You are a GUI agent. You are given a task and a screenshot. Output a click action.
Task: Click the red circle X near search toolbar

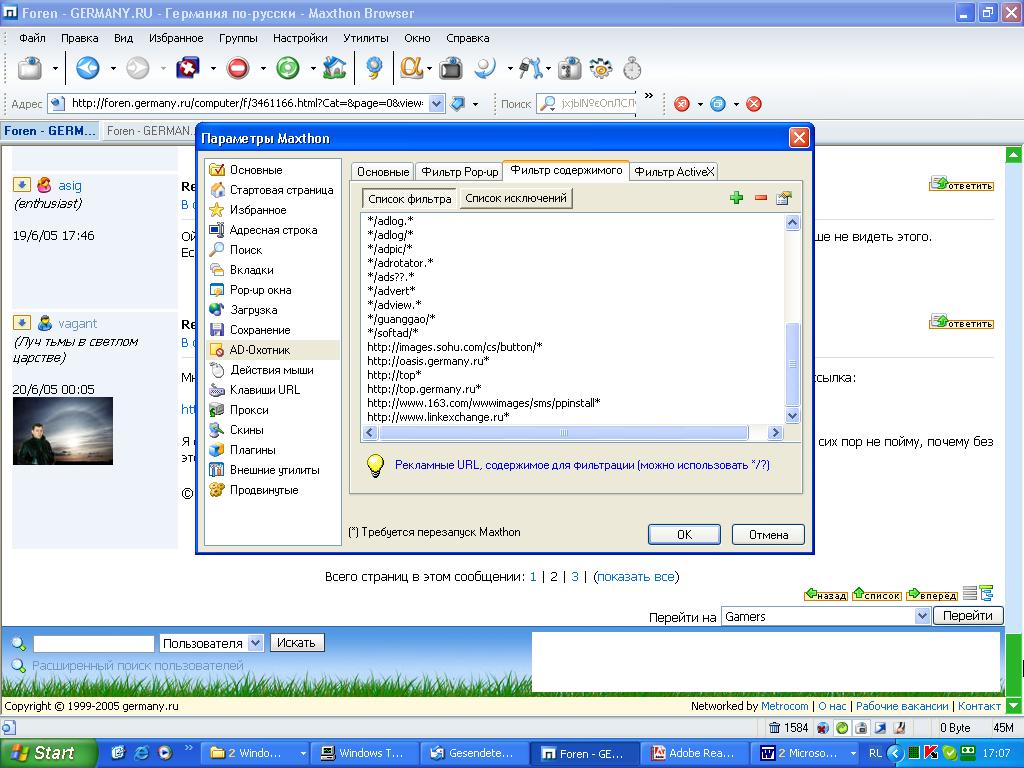(x=682, y=104)
